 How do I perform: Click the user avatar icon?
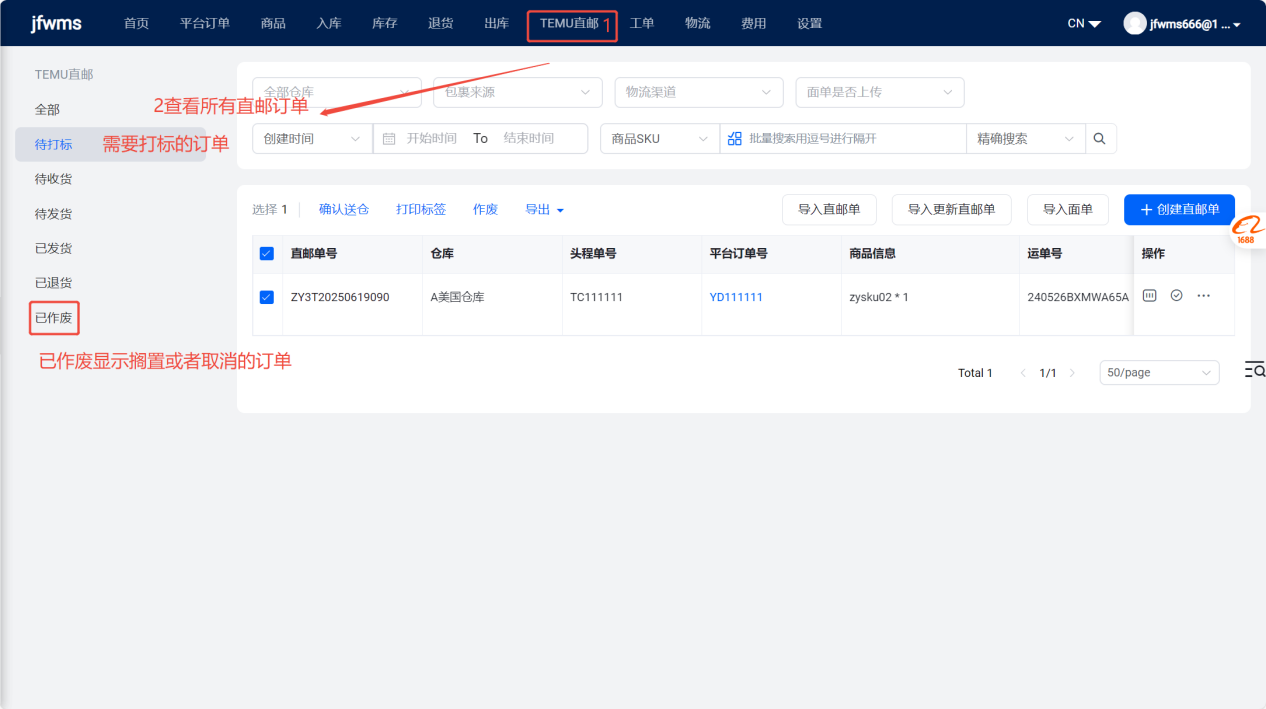click(x=1134, y=23)
